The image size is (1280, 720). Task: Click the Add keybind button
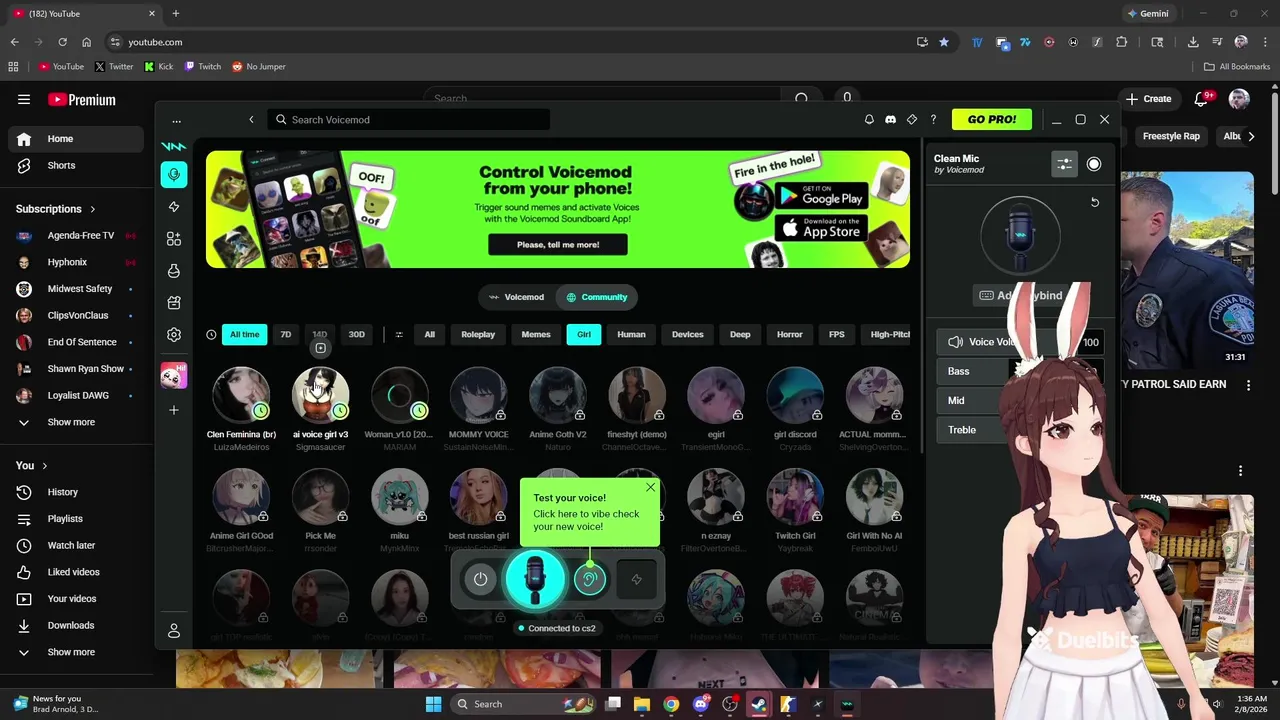click(1020, 296)
